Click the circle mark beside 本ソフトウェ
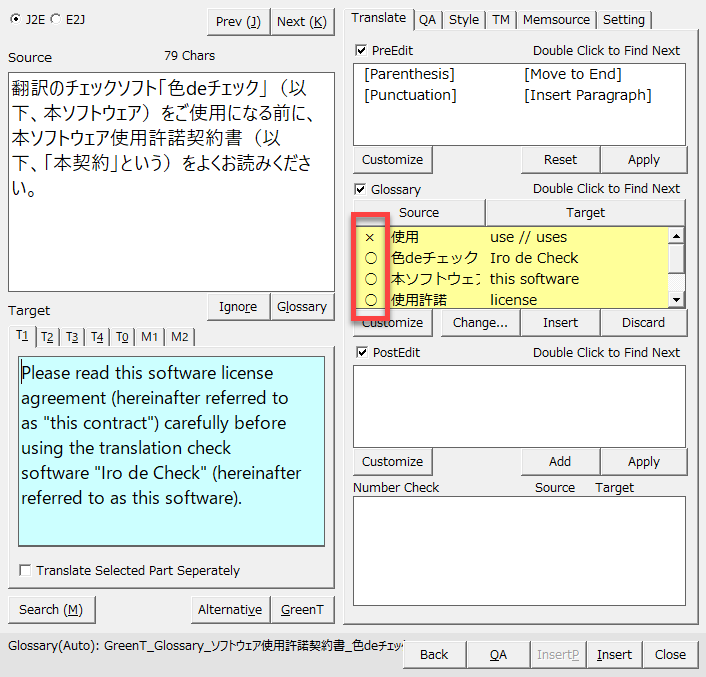Screen dimensions: 706x677 (x=370, y=279)
